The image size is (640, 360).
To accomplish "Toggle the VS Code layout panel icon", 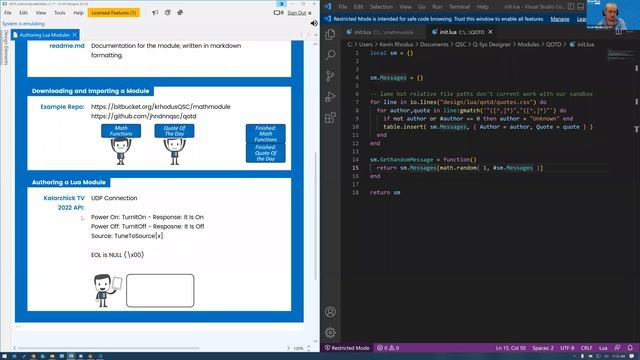I will tap(580, 7).
